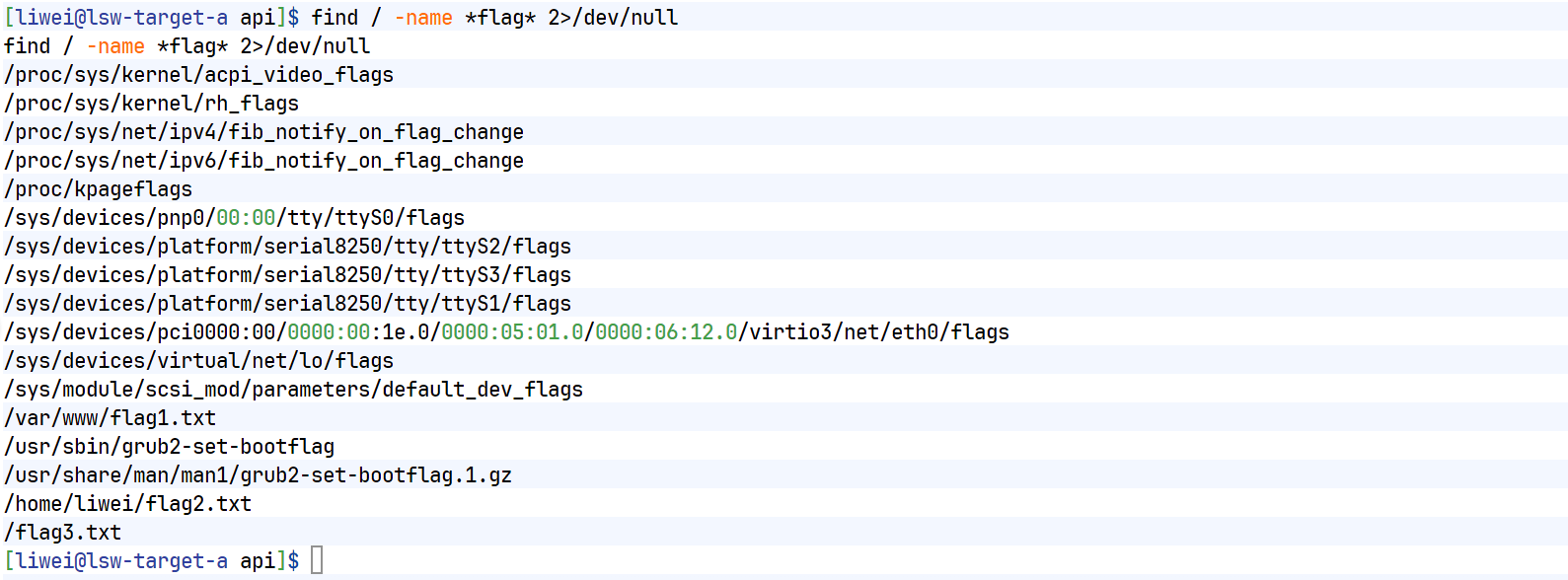Click the /sys/devices/virtual/net/lo/flags line
1568x580 pixels.
(198, 361)
